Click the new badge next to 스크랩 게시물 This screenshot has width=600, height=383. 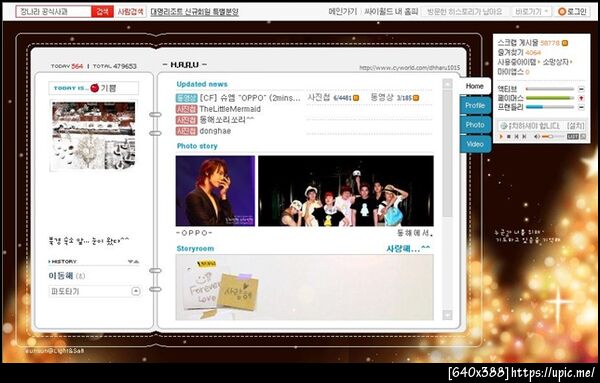tap(565, 43)
